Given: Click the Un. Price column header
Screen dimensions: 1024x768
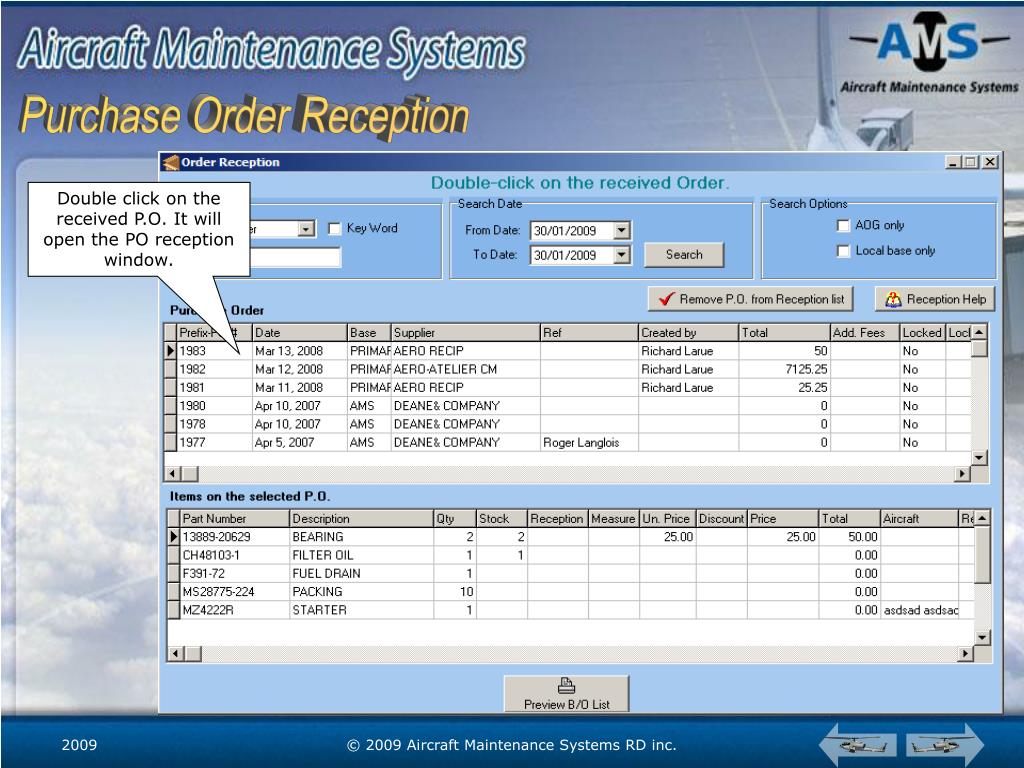Looking at the screenshot, I should [667, 519].
